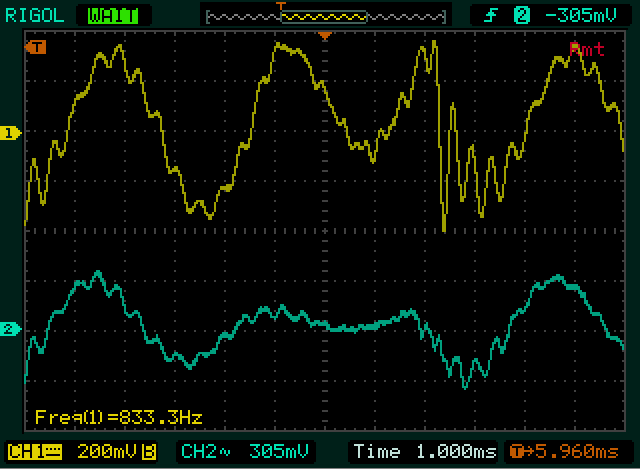Click the -305mV trigger level readout
640x469 pixels.
pos(578,14)
